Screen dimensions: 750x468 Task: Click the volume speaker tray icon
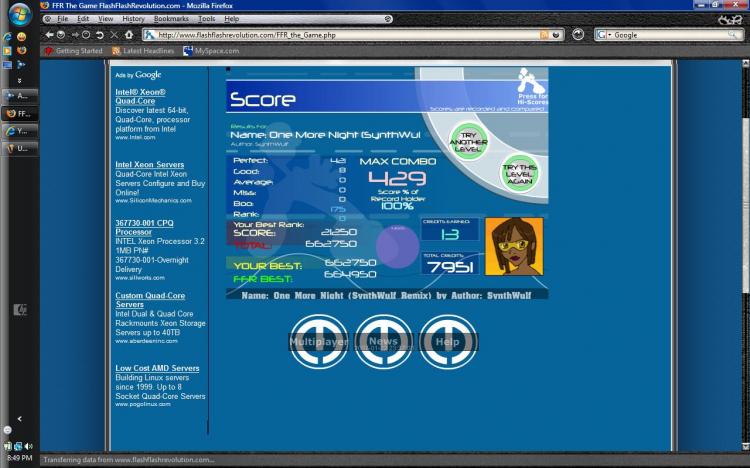[28, 446]
